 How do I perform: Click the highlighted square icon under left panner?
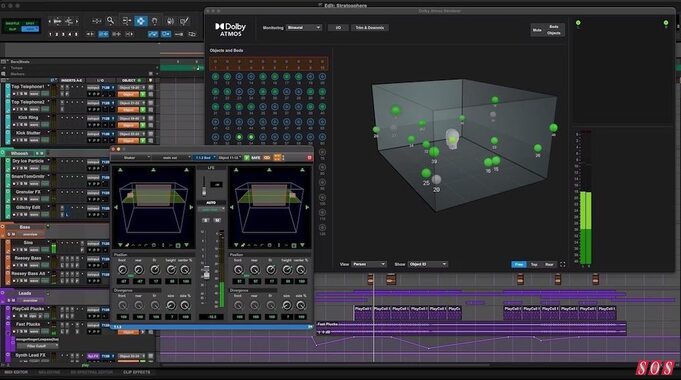(178, 245)
